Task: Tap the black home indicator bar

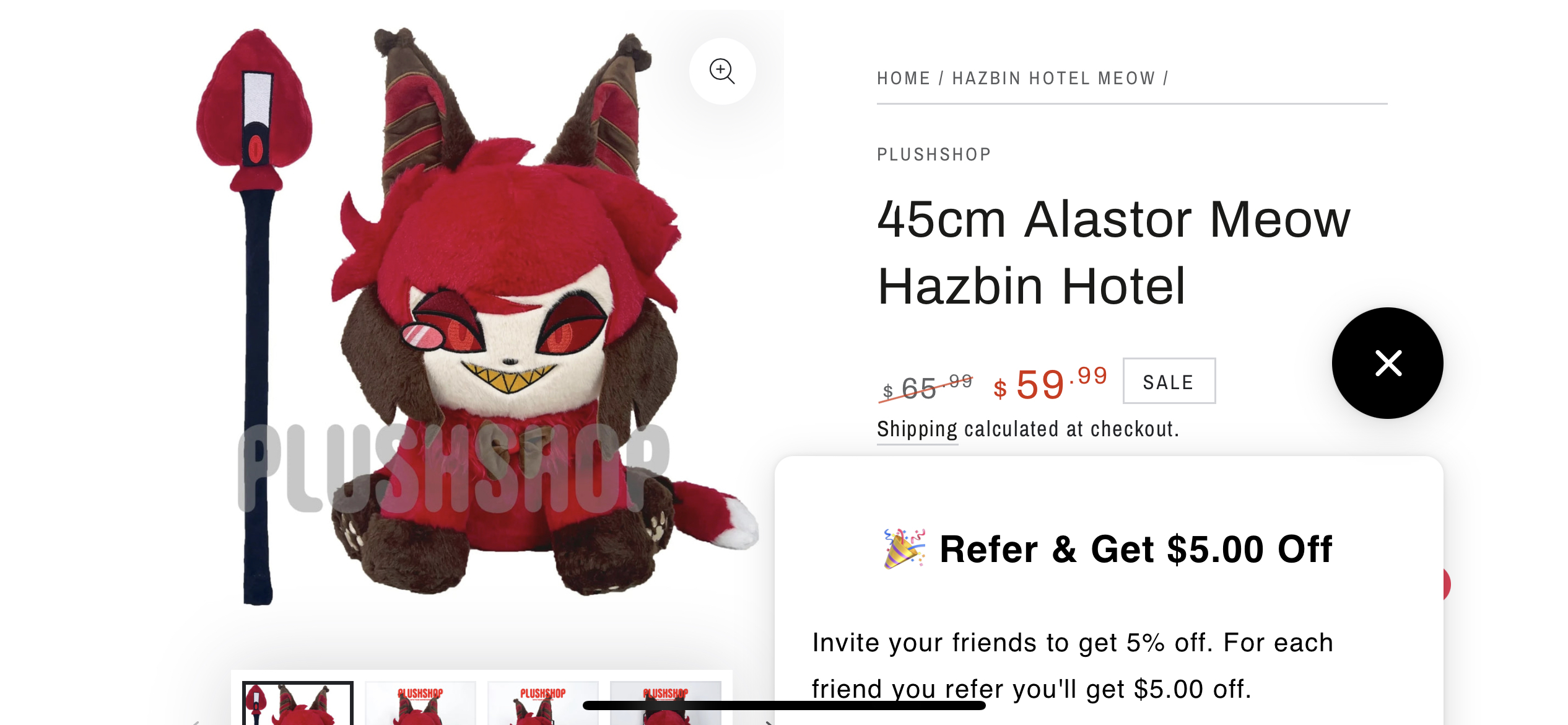Action: pyautogui.click(x=784, y=705)
